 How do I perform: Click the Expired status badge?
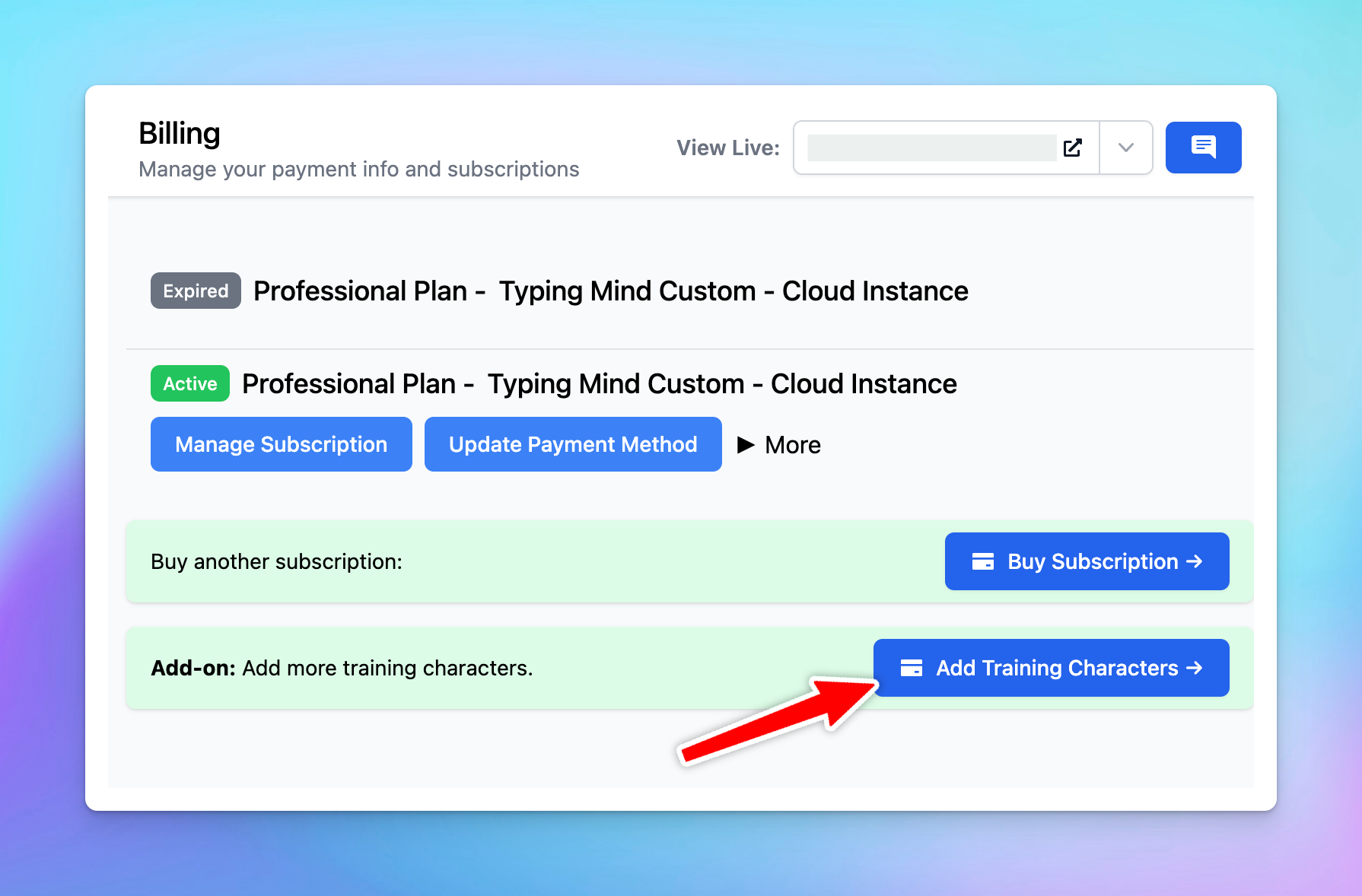click(x=196, y=291)
